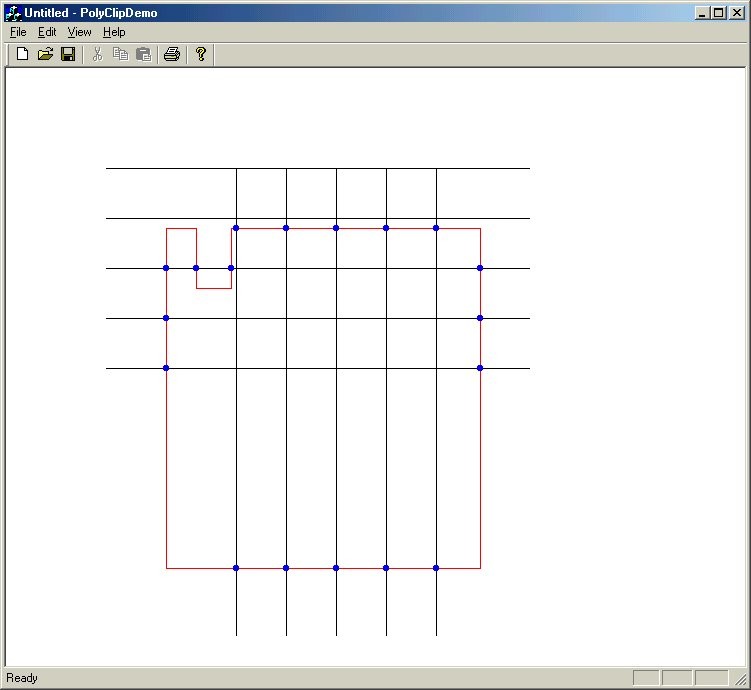Close the PolyClipDemo window
The height and width of the screenshot is (690, 751).
(x=737, y=13)
